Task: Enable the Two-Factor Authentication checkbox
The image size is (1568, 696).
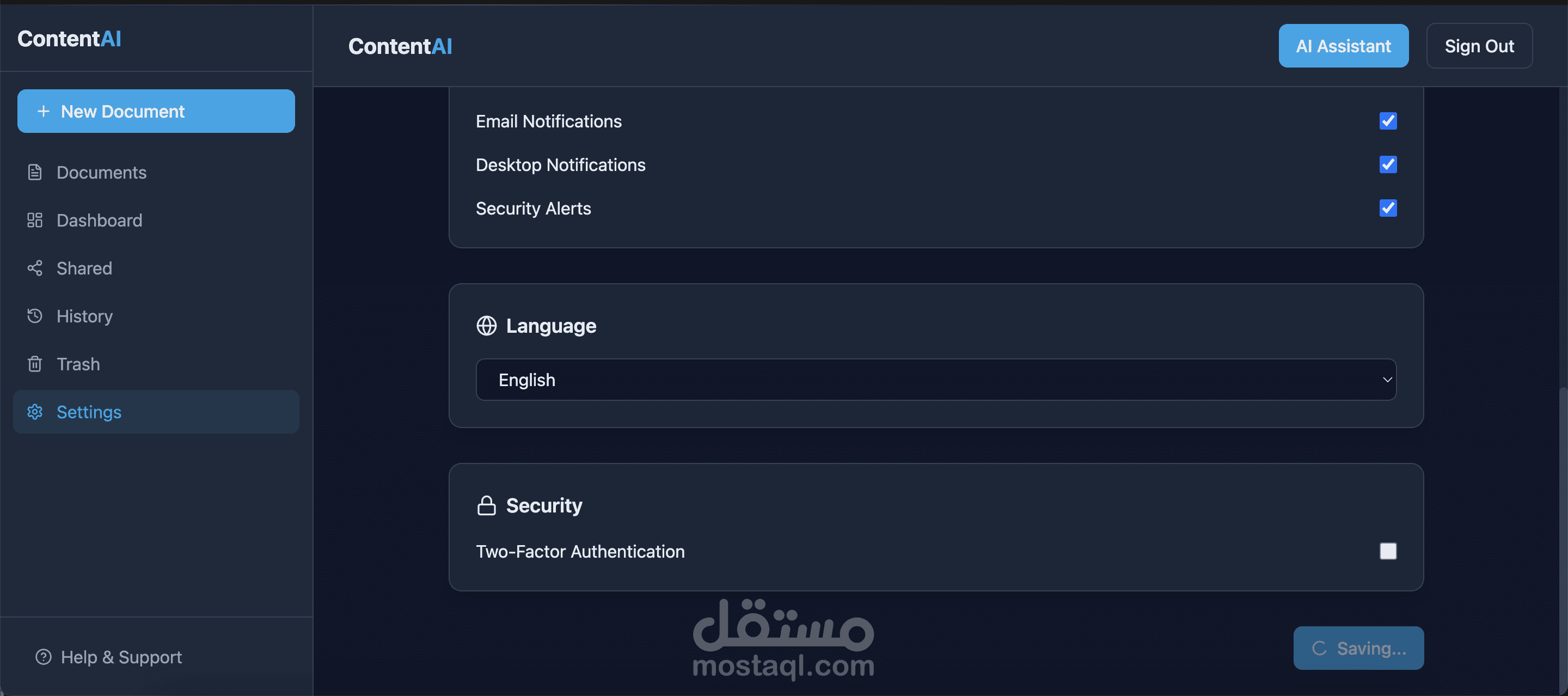Action: [x=1388, y=551]
